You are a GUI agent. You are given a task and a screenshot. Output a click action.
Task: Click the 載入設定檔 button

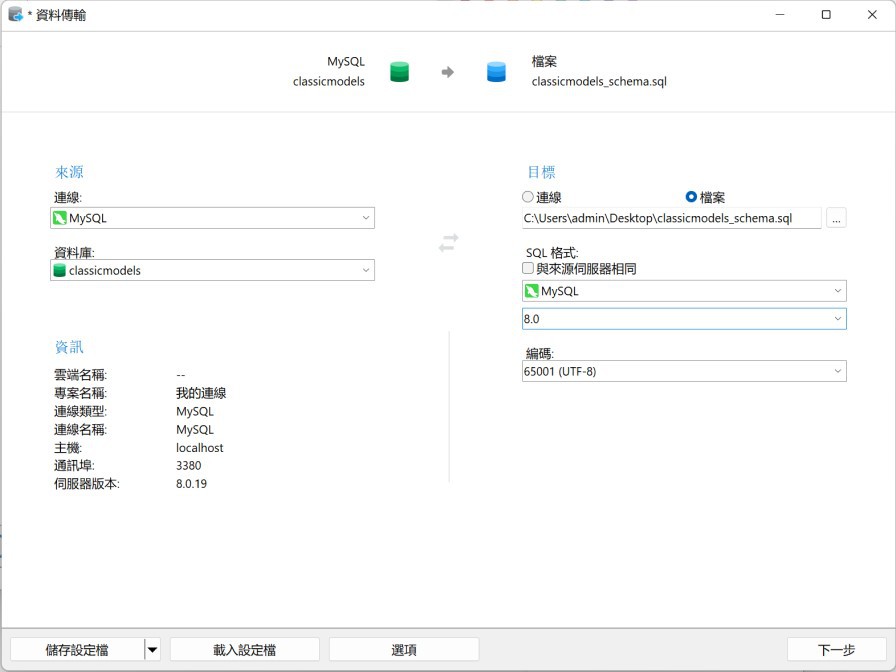tap(243, 649)
